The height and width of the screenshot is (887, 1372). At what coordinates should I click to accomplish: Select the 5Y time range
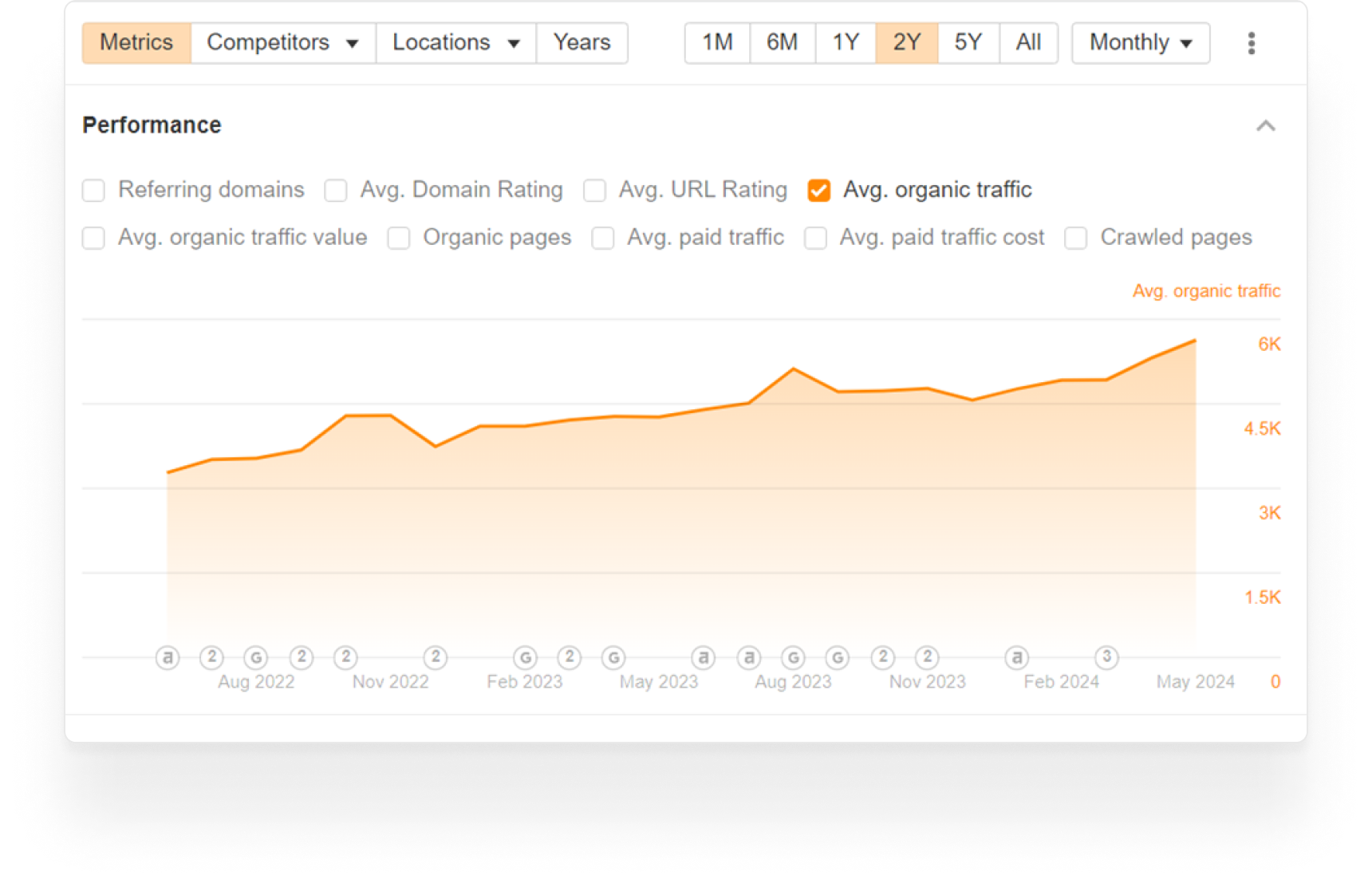point(968,43)
